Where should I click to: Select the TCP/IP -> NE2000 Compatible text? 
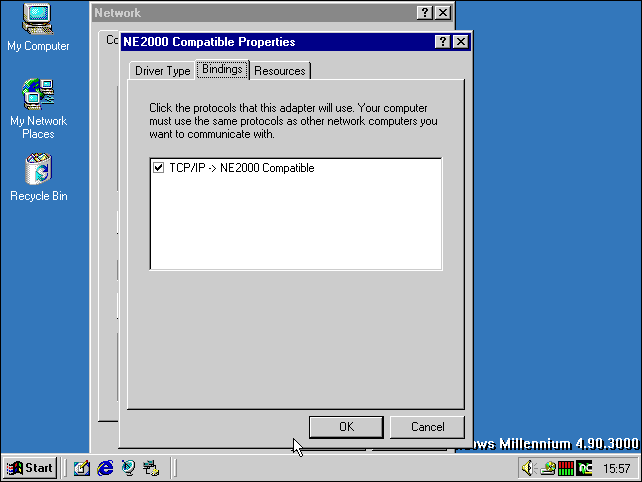coord(242,168)
